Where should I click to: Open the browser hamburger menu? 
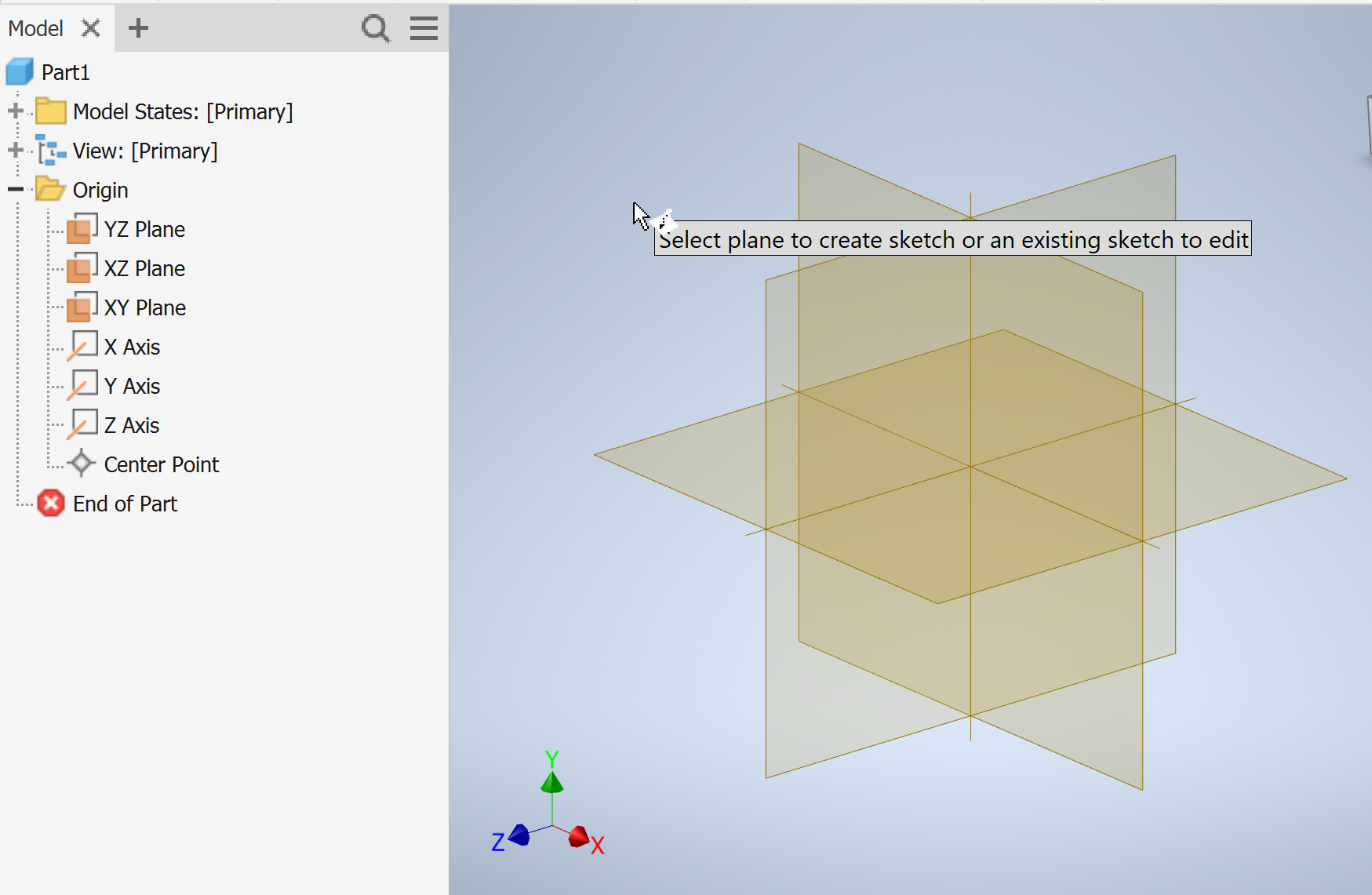tap(424, 28)
